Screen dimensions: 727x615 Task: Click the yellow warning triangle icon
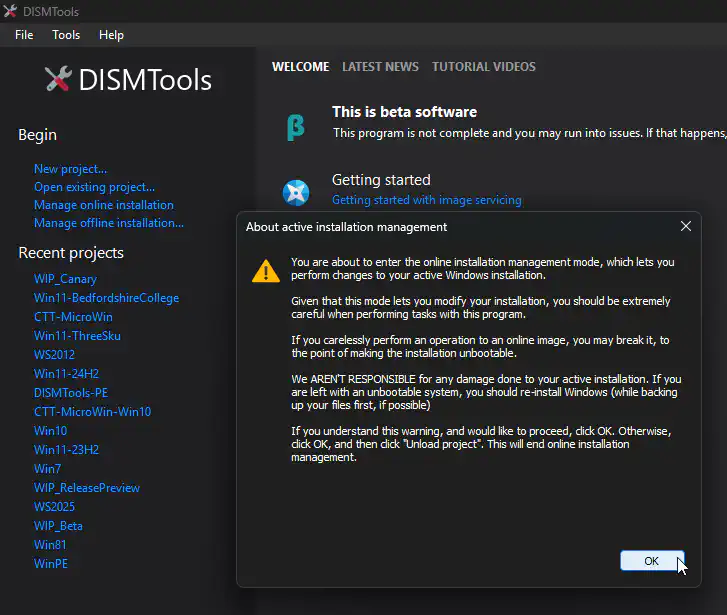point(265,271)
